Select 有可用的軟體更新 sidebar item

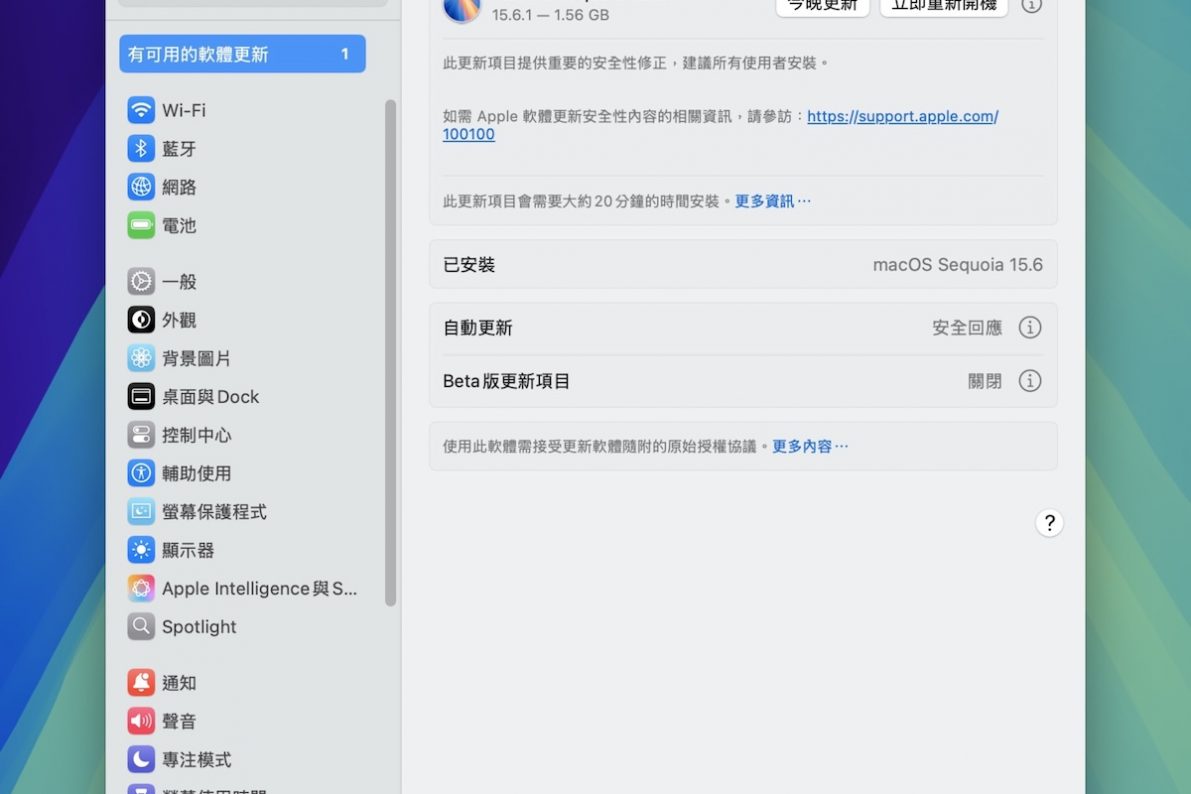(242, 54)
